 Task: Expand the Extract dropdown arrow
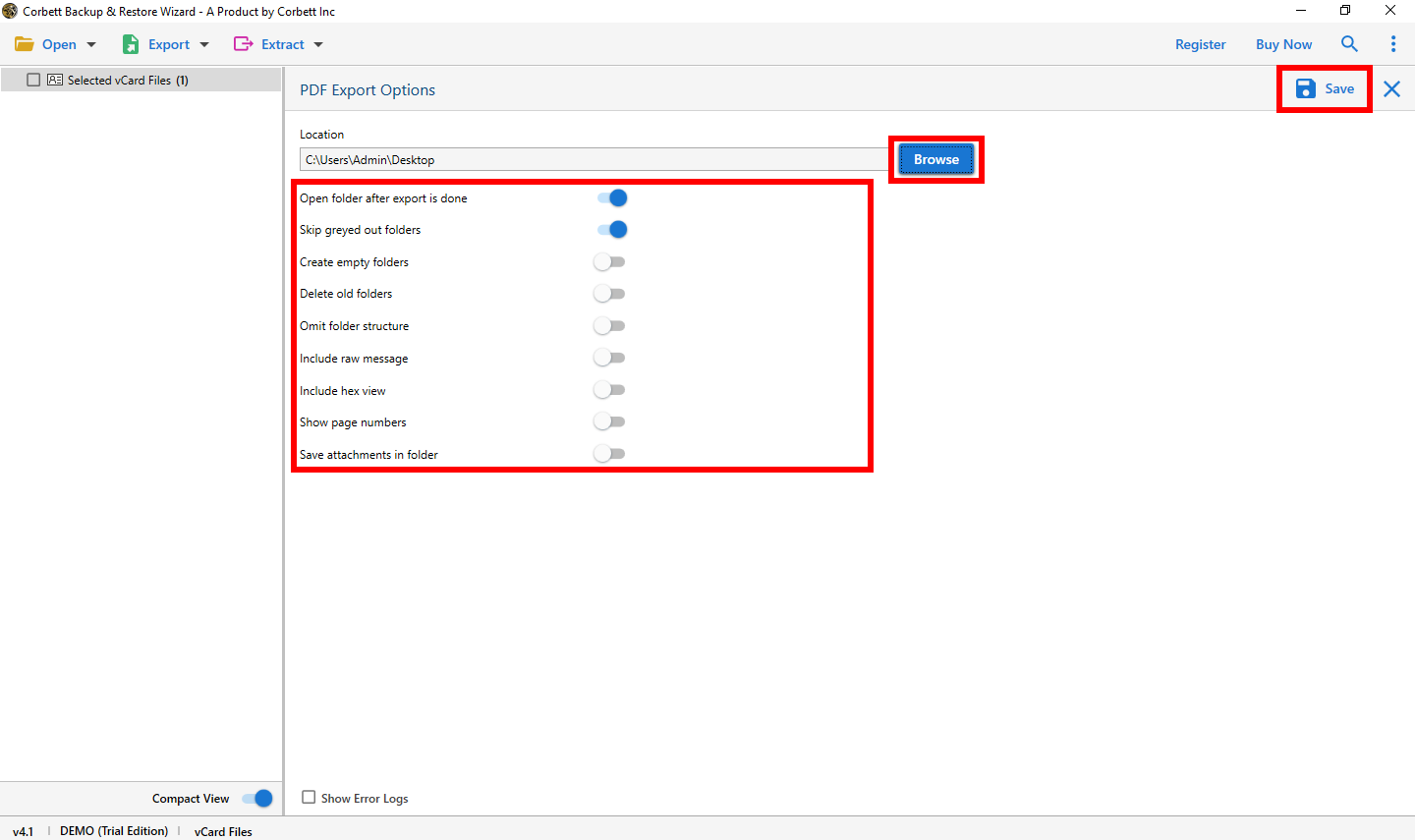[318, 45]
